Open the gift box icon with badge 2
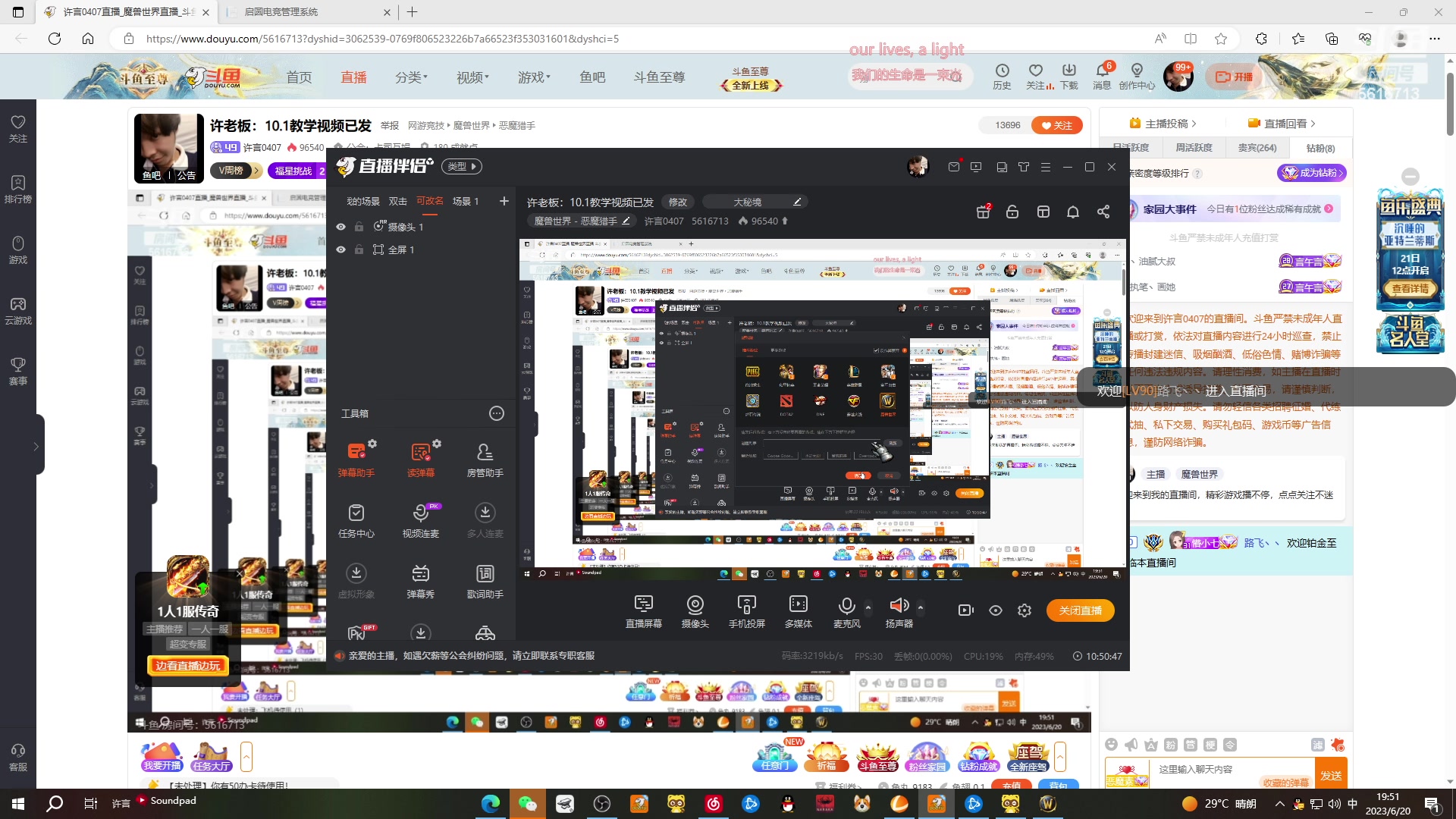 [x=983, y=212]
